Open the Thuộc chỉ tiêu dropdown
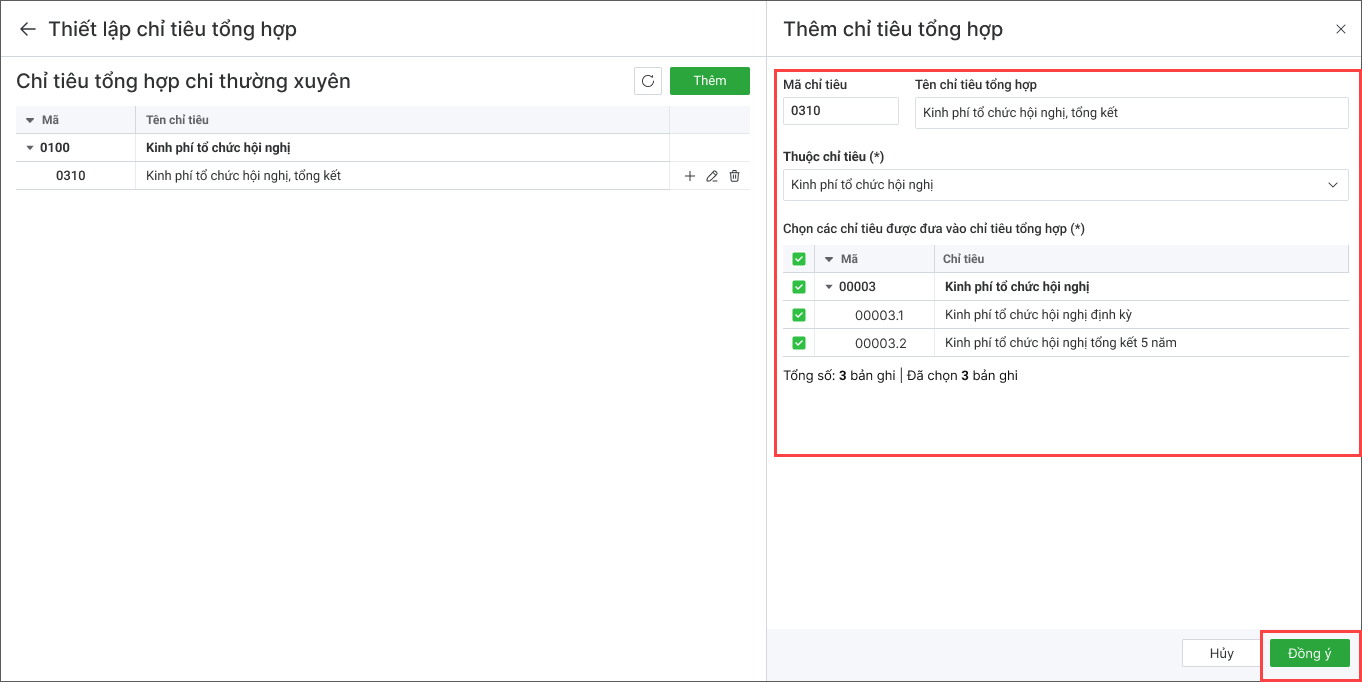 tap(1065, 185)
